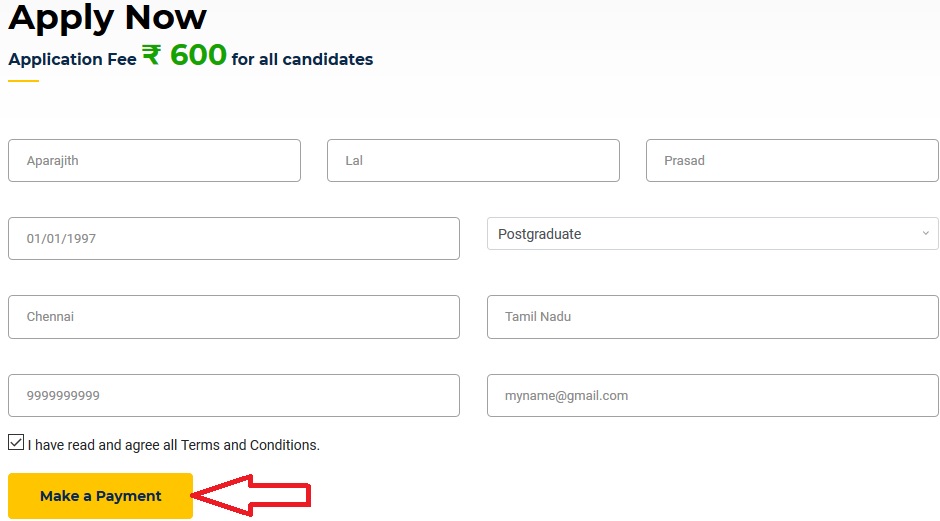Click the 'for all candidates' text
The image size is (940, 521).
click(x=302, y=59)
